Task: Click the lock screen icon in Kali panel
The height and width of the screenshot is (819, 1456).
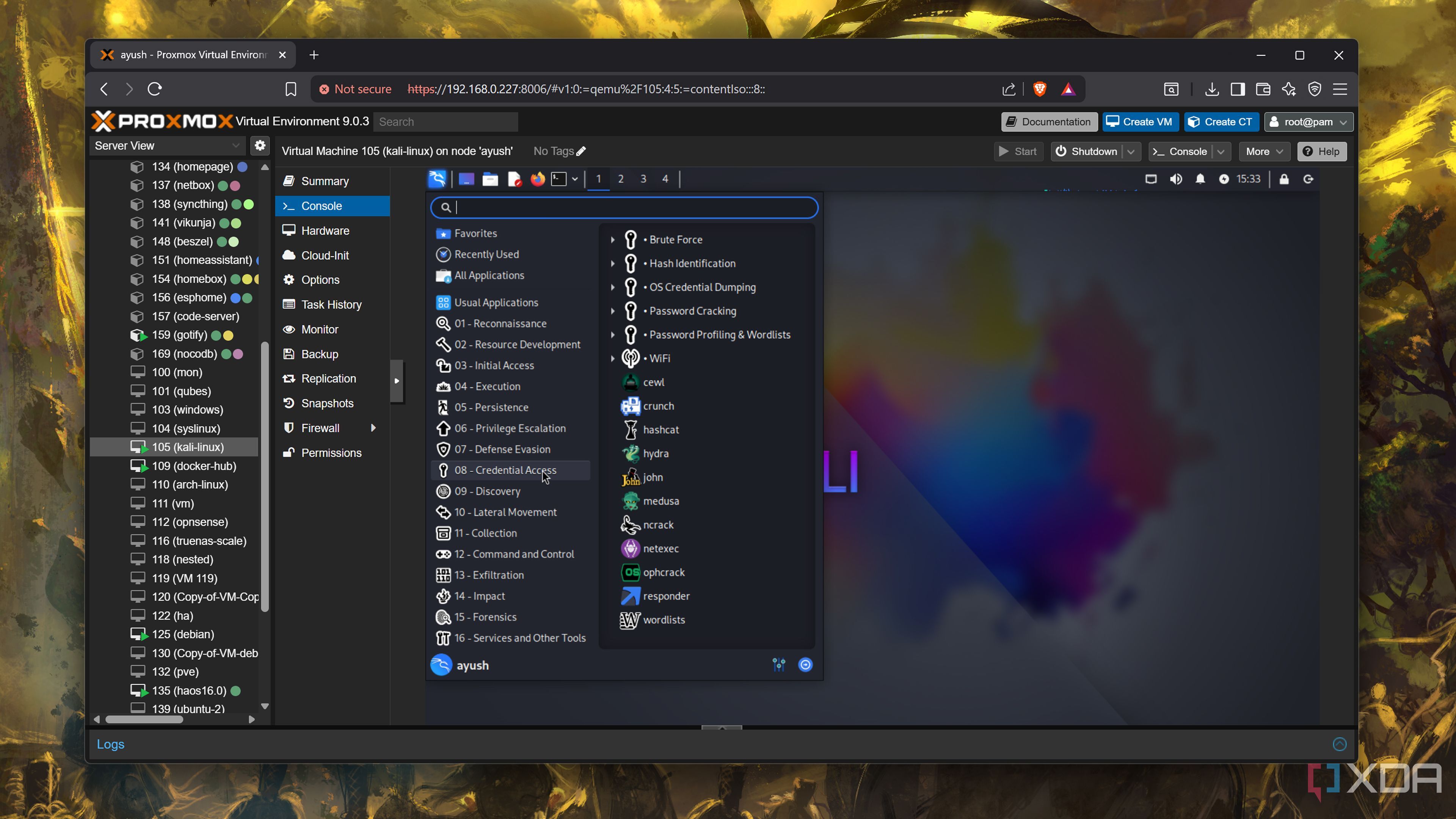Action: (1284, 179)
